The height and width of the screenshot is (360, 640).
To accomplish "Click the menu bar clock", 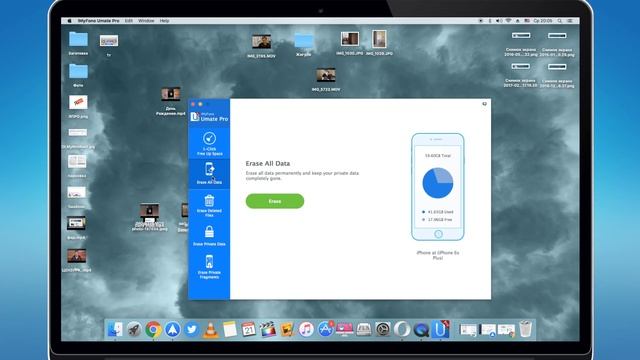I will click(543, 21).
